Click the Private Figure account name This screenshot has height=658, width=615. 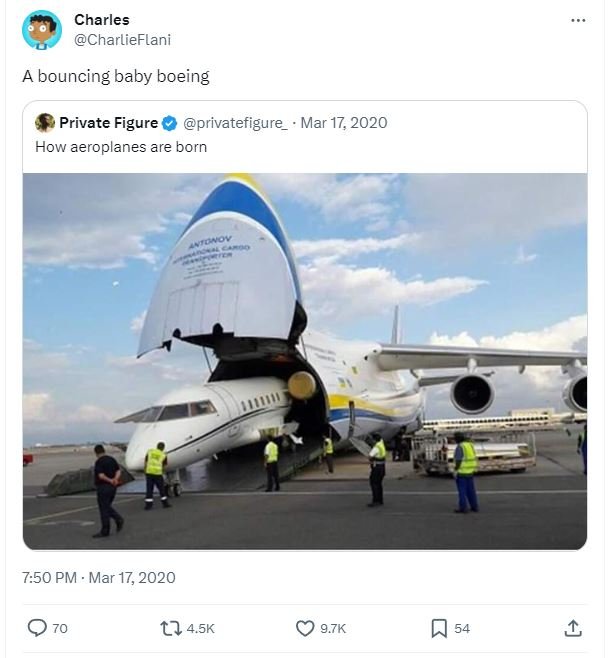click(108, 123)
